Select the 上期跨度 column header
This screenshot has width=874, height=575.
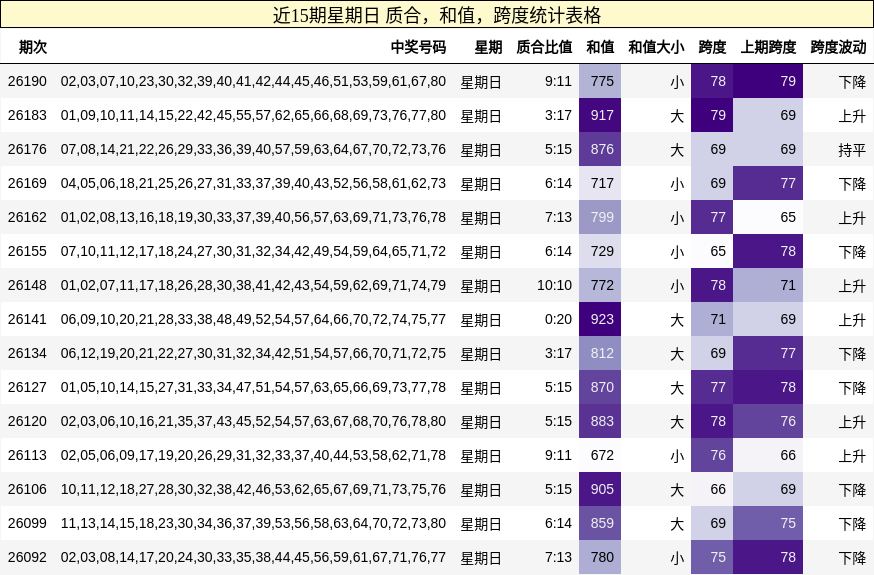coord(768,47)
